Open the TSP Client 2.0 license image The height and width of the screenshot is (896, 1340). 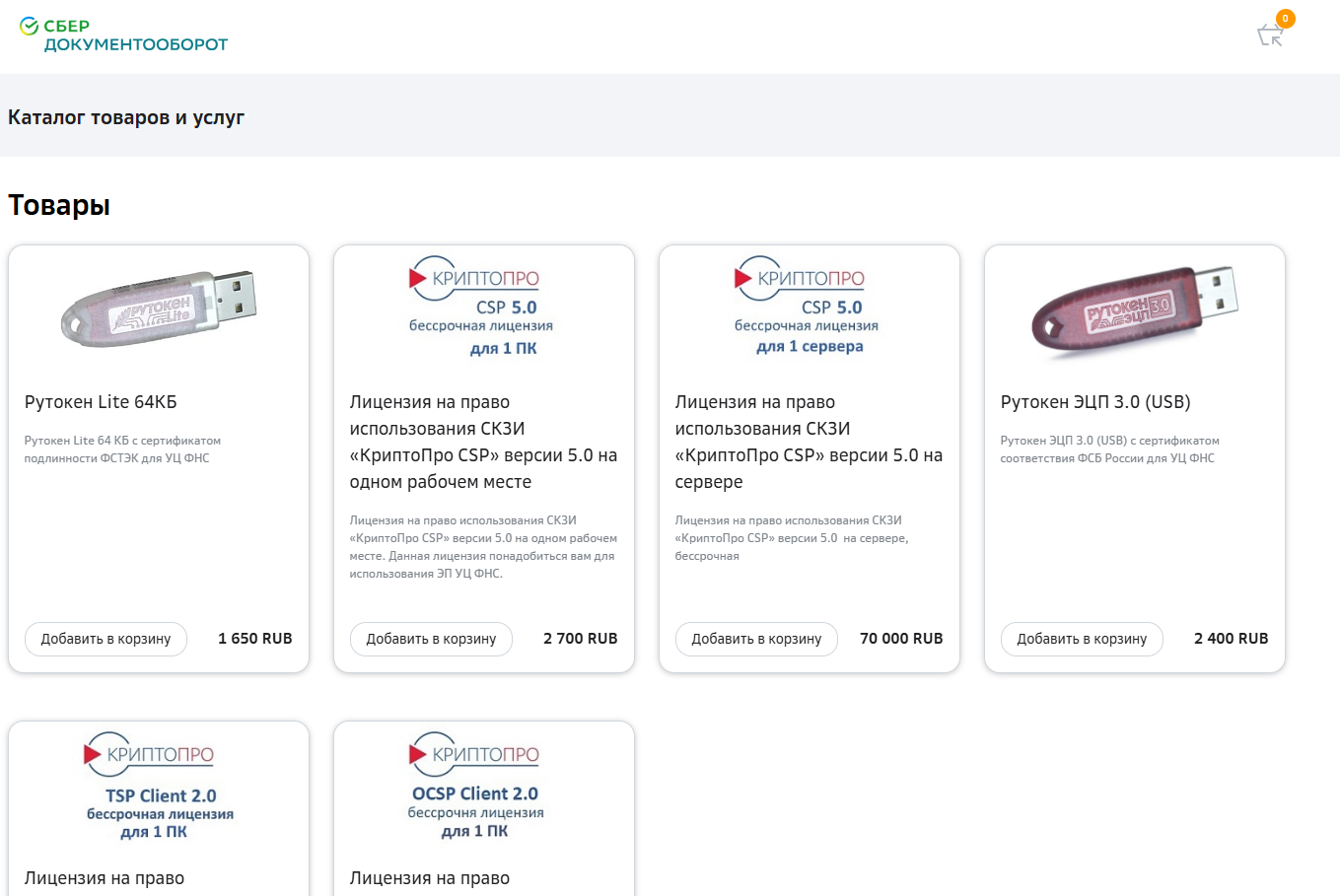click(160, 786)
